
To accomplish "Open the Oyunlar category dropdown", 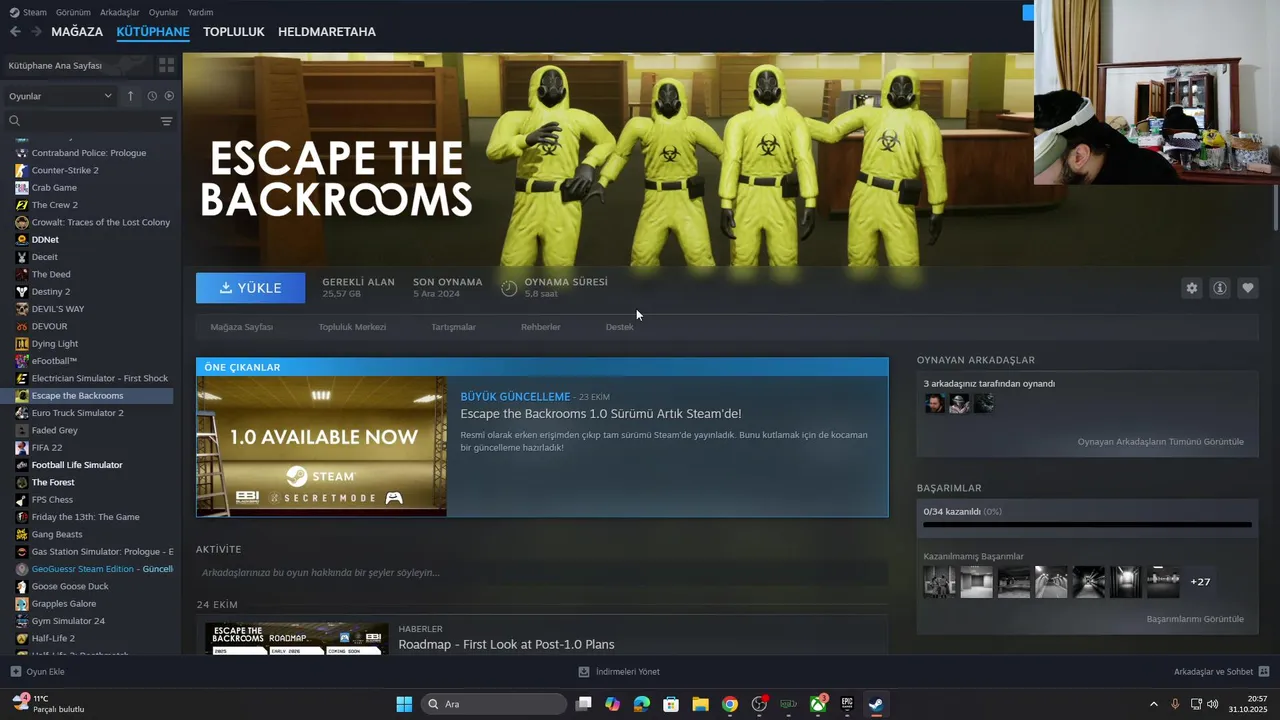I will [60, 96].
